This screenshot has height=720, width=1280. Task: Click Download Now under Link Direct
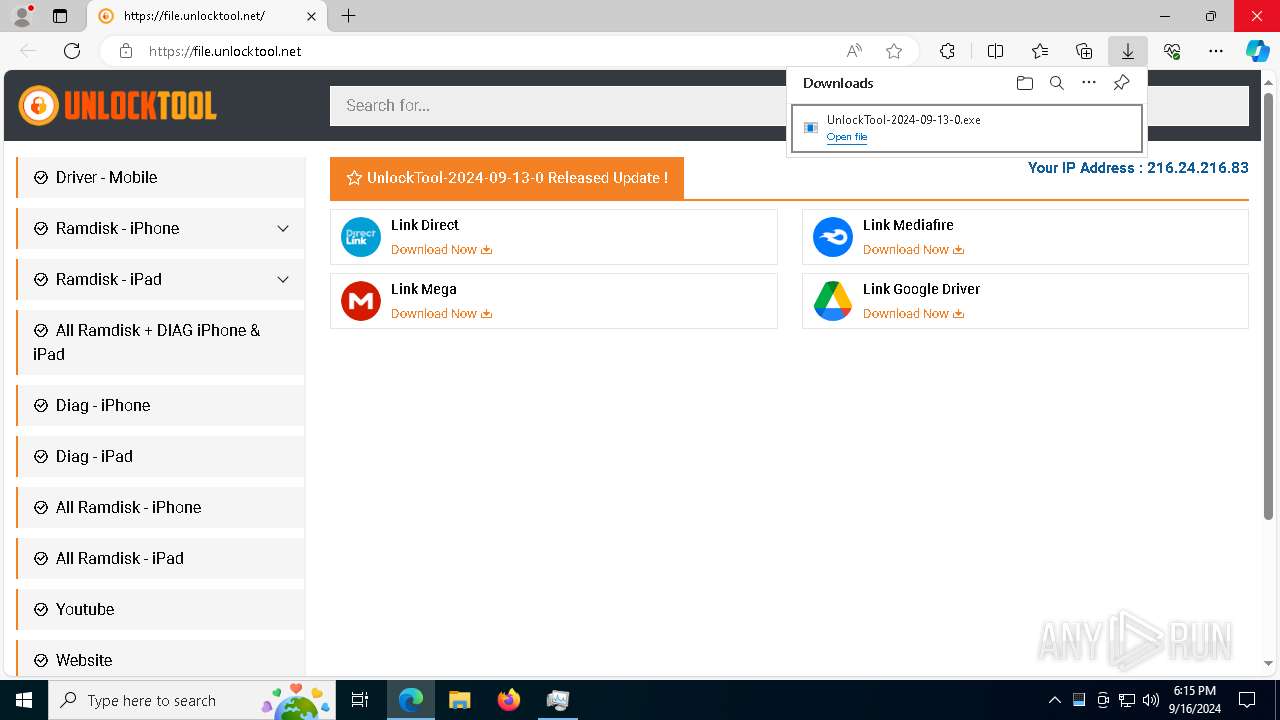tap(441, 250)
